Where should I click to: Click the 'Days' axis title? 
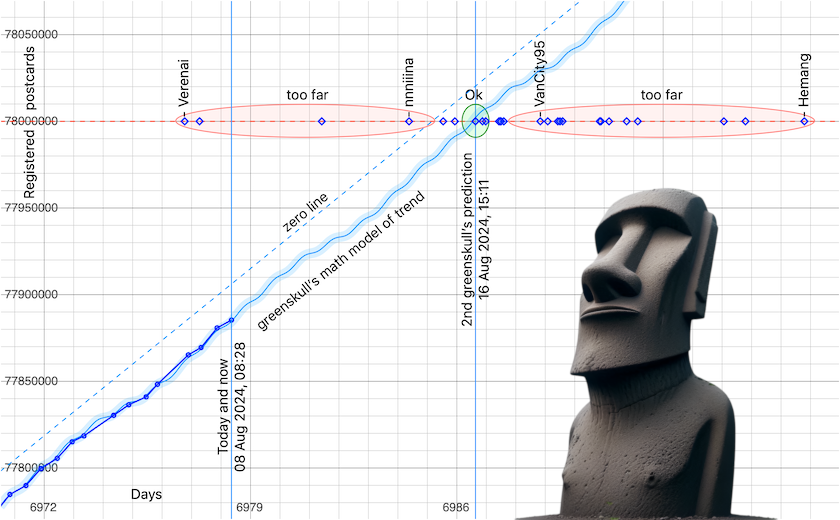click(146, 494)
